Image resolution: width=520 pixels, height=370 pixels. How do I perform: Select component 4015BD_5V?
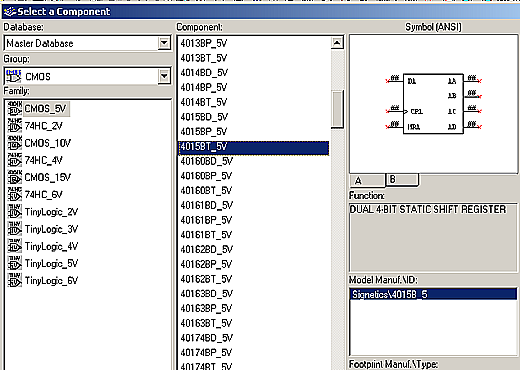204,117
